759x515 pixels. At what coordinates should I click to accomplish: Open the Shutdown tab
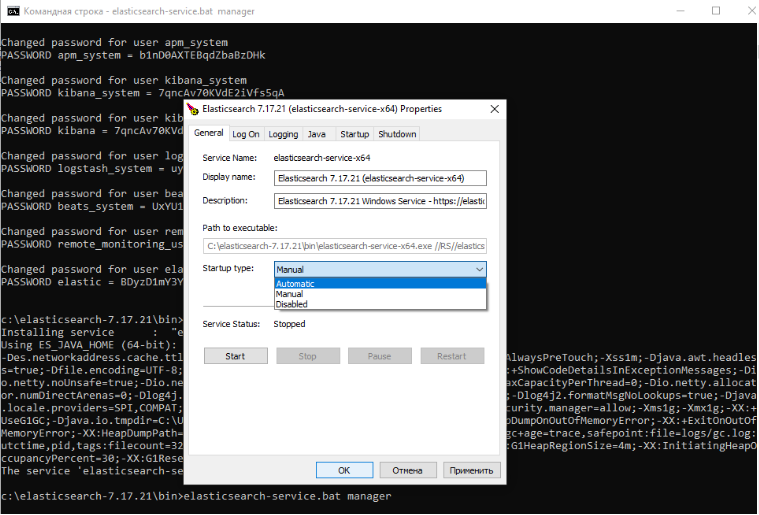tap(397, 134)
